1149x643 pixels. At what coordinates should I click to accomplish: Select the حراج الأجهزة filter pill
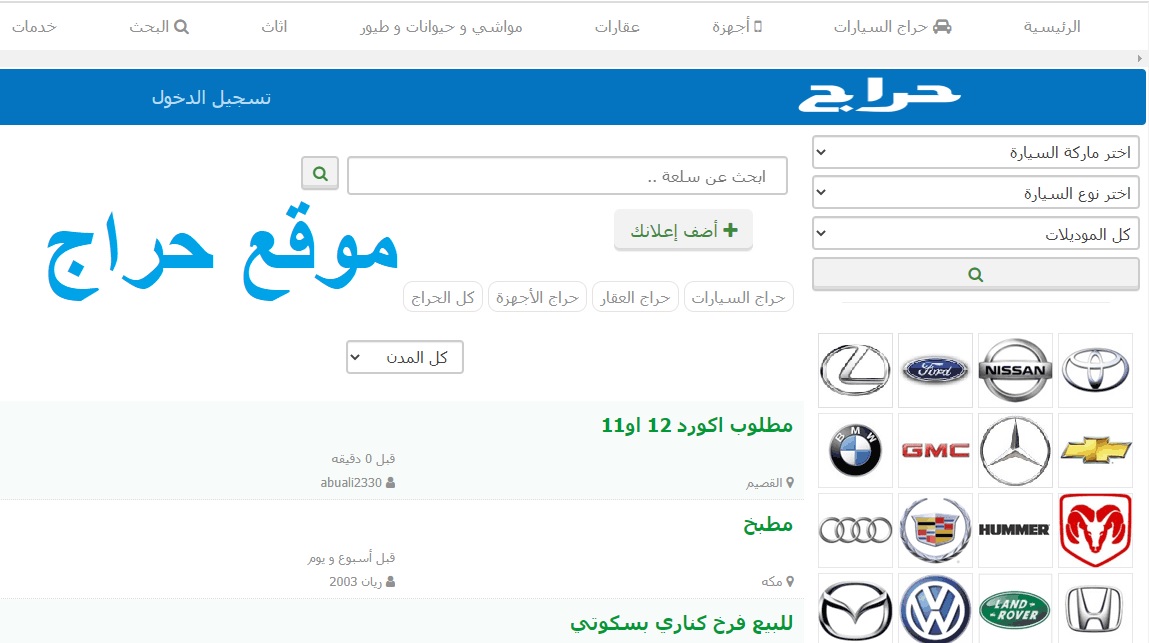pos(537,297)
